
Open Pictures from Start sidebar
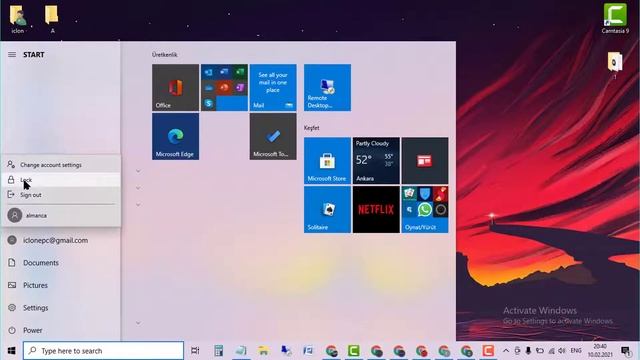click(x=60, y=285)
